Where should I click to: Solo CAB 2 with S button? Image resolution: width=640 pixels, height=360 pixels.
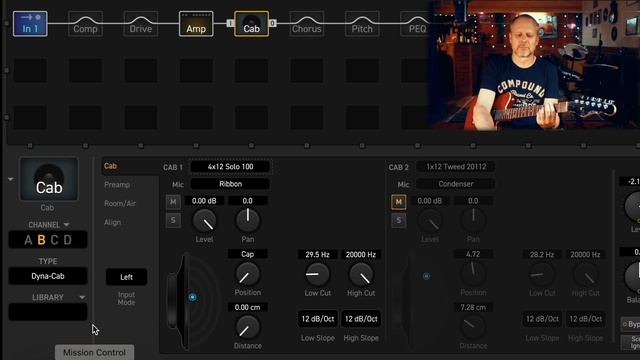399,220
